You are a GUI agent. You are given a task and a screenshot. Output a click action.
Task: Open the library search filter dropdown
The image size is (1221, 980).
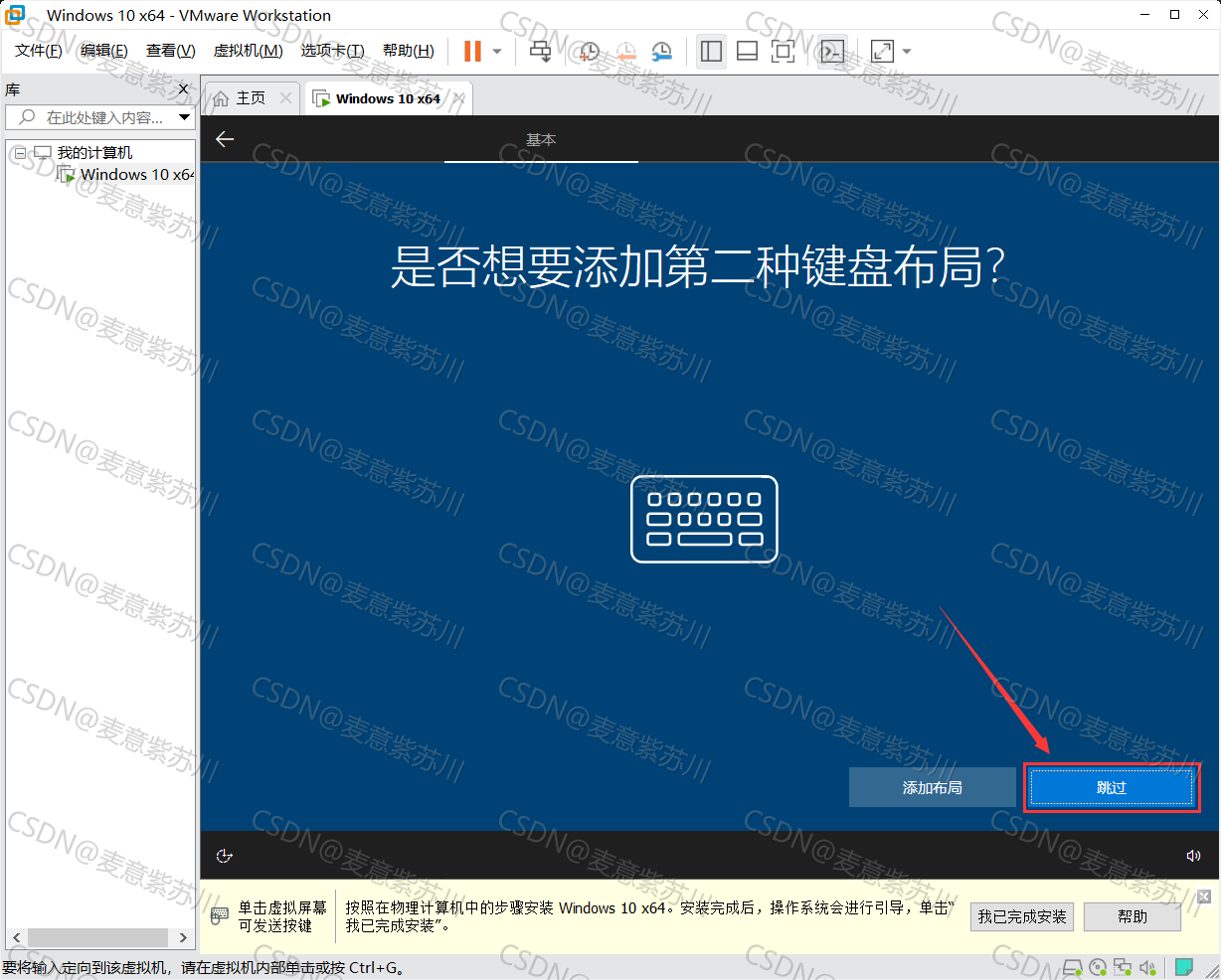pyautogui.click(x=185, y=117)
